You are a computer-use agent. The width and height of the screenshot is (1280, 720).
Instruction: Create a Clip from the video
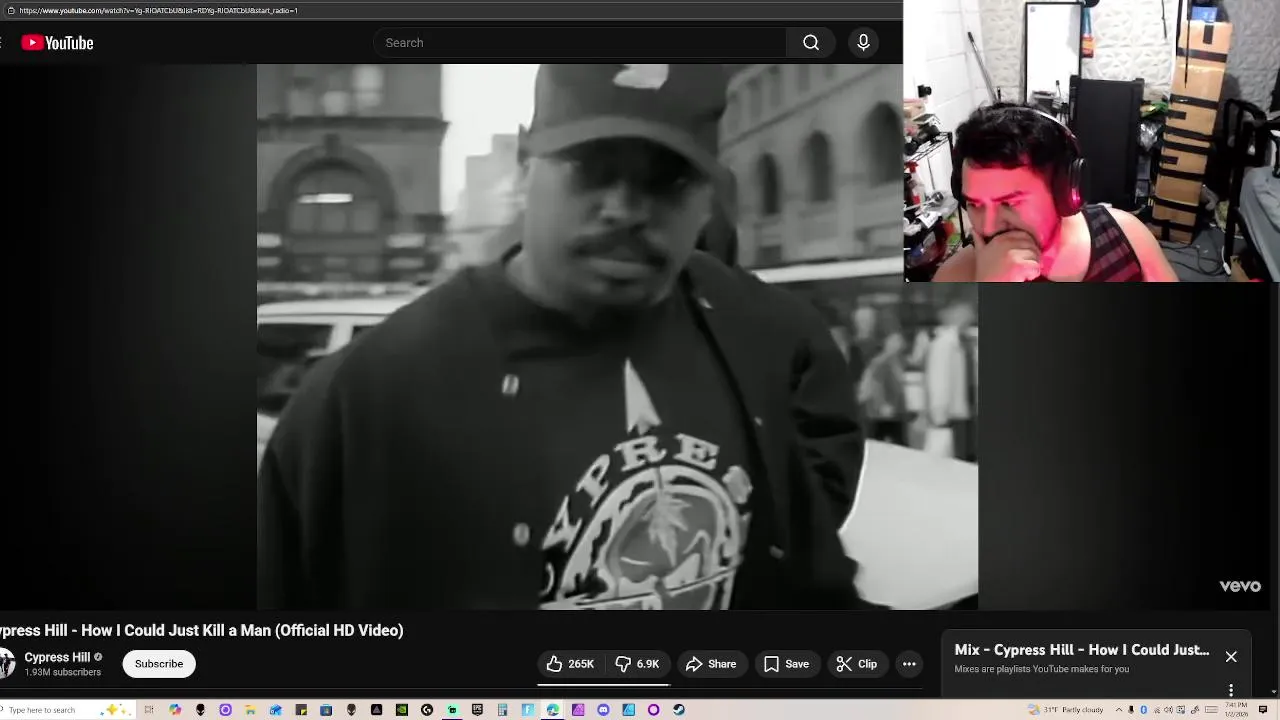click(x=857, y=664)
